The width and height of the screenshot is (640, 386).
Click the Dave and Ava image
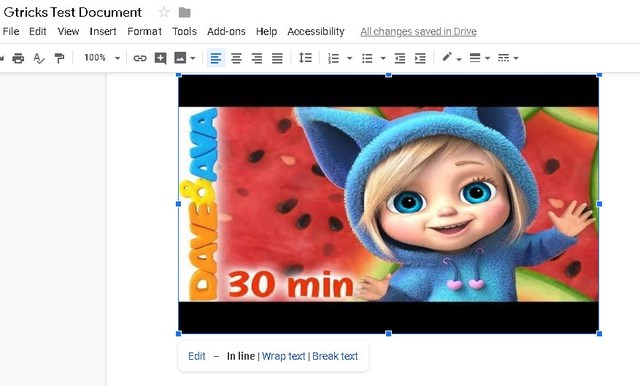click(x=389, y=204)
